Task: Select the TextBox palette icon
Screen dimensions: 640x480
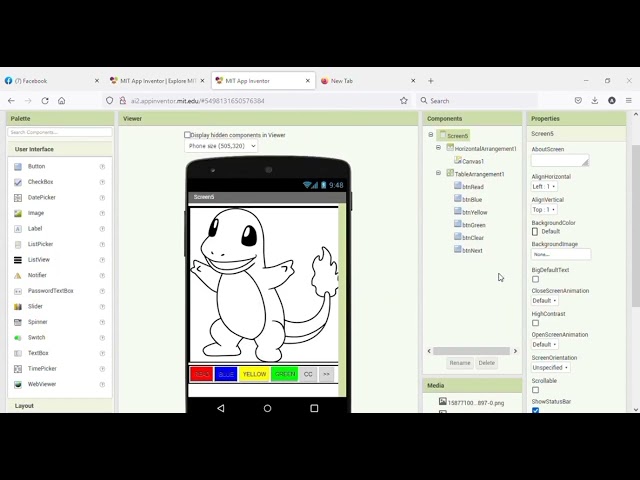Action: pos(18,353)
